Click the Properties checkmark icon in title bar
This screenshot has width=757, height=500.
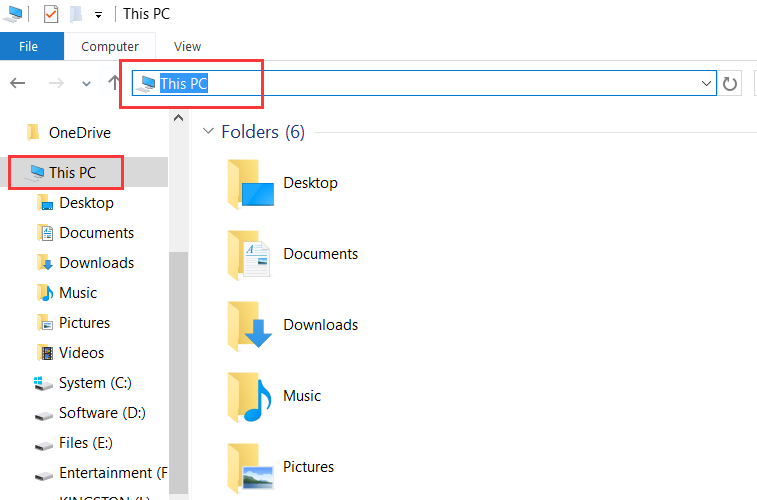tap(51, 14)
